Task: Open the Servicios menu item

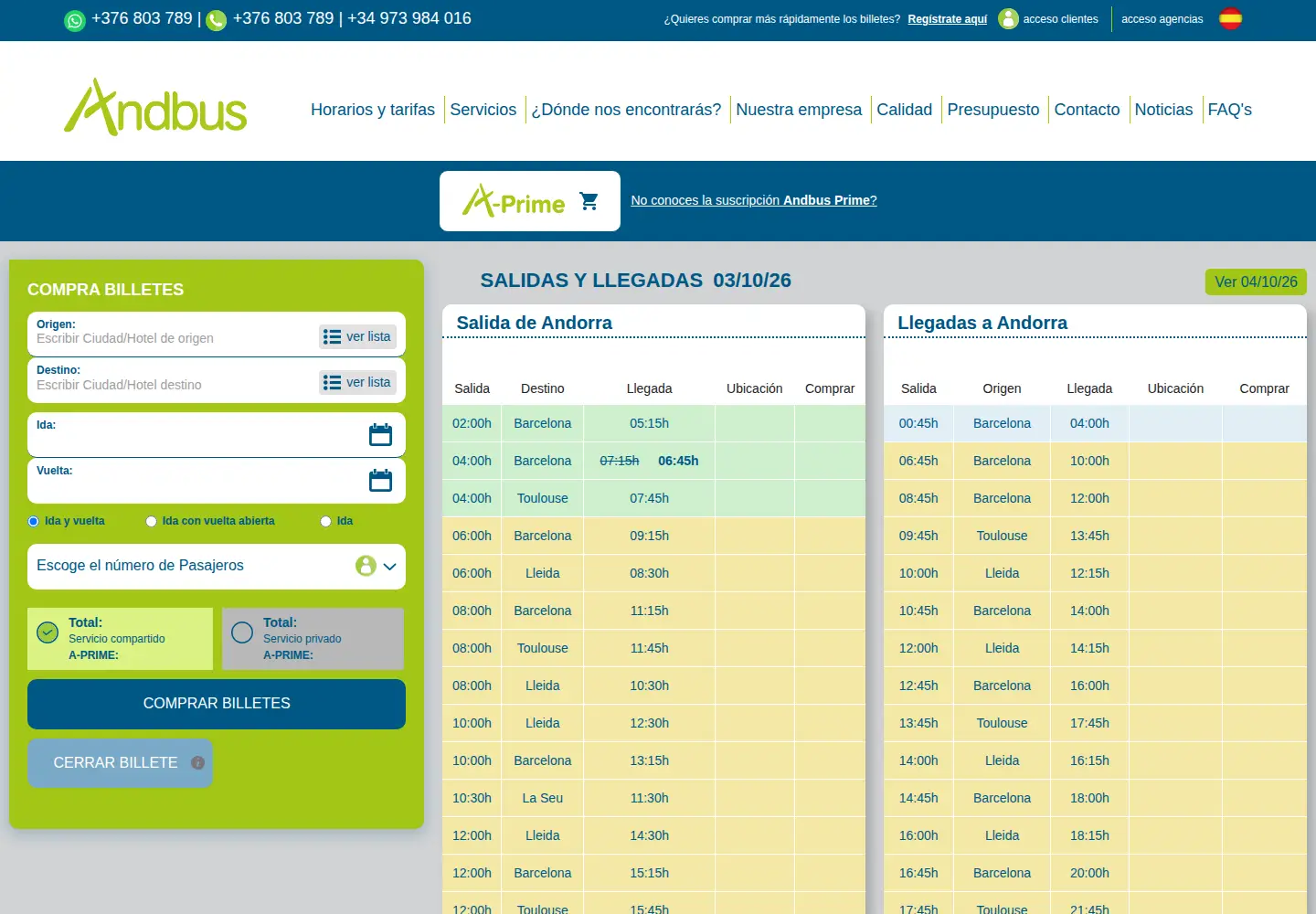Action: pos(483,110)
